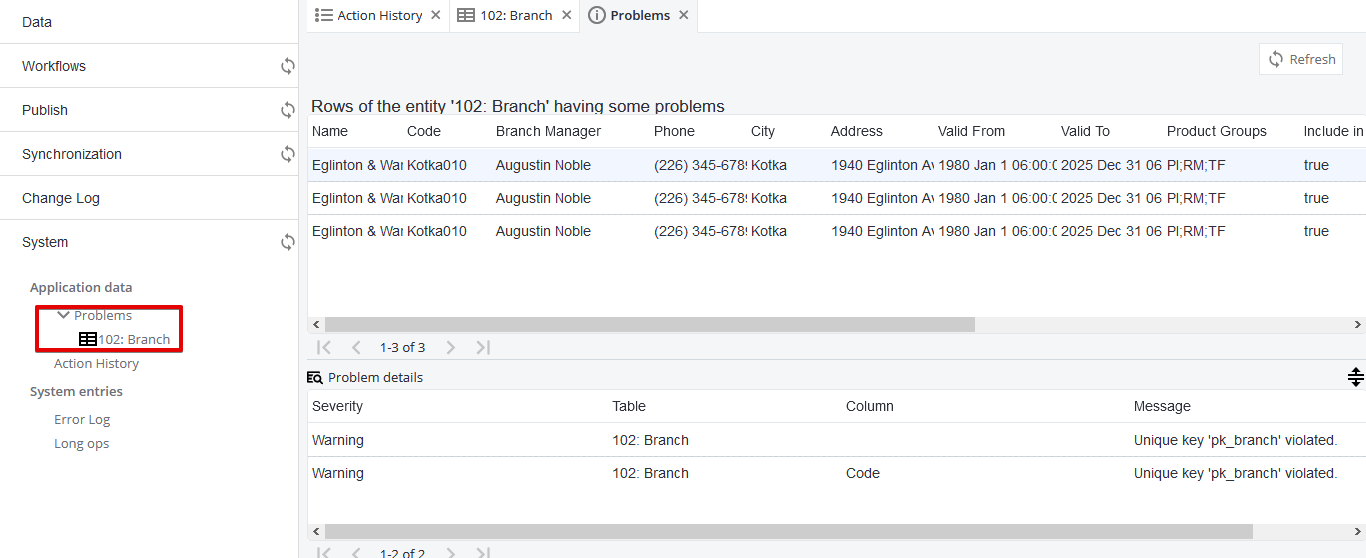Sort by the Branch Manager column header
1366x558 pixels.
pos(548,131)
